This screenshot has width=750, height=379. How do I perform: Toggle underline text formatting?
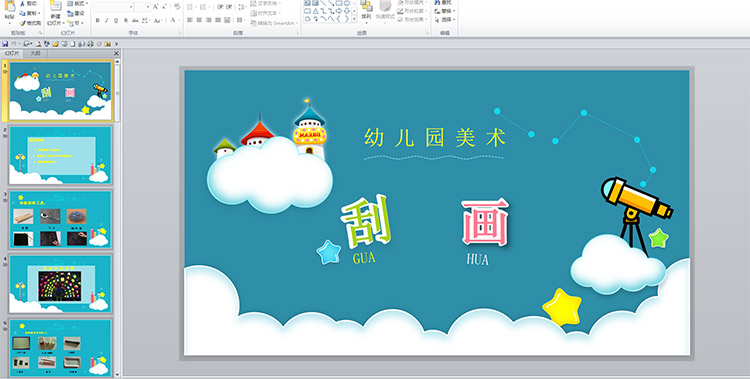click(x=116, y=21)
